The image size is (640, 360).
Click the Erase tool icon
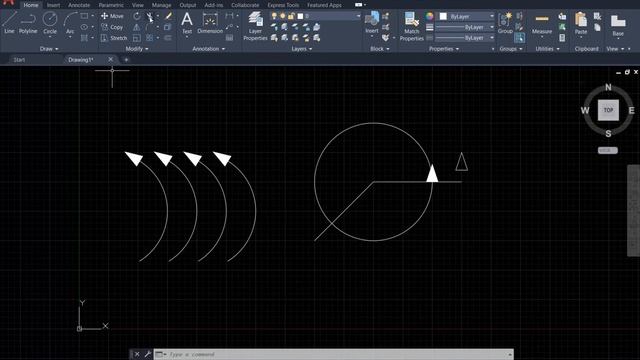168,16
